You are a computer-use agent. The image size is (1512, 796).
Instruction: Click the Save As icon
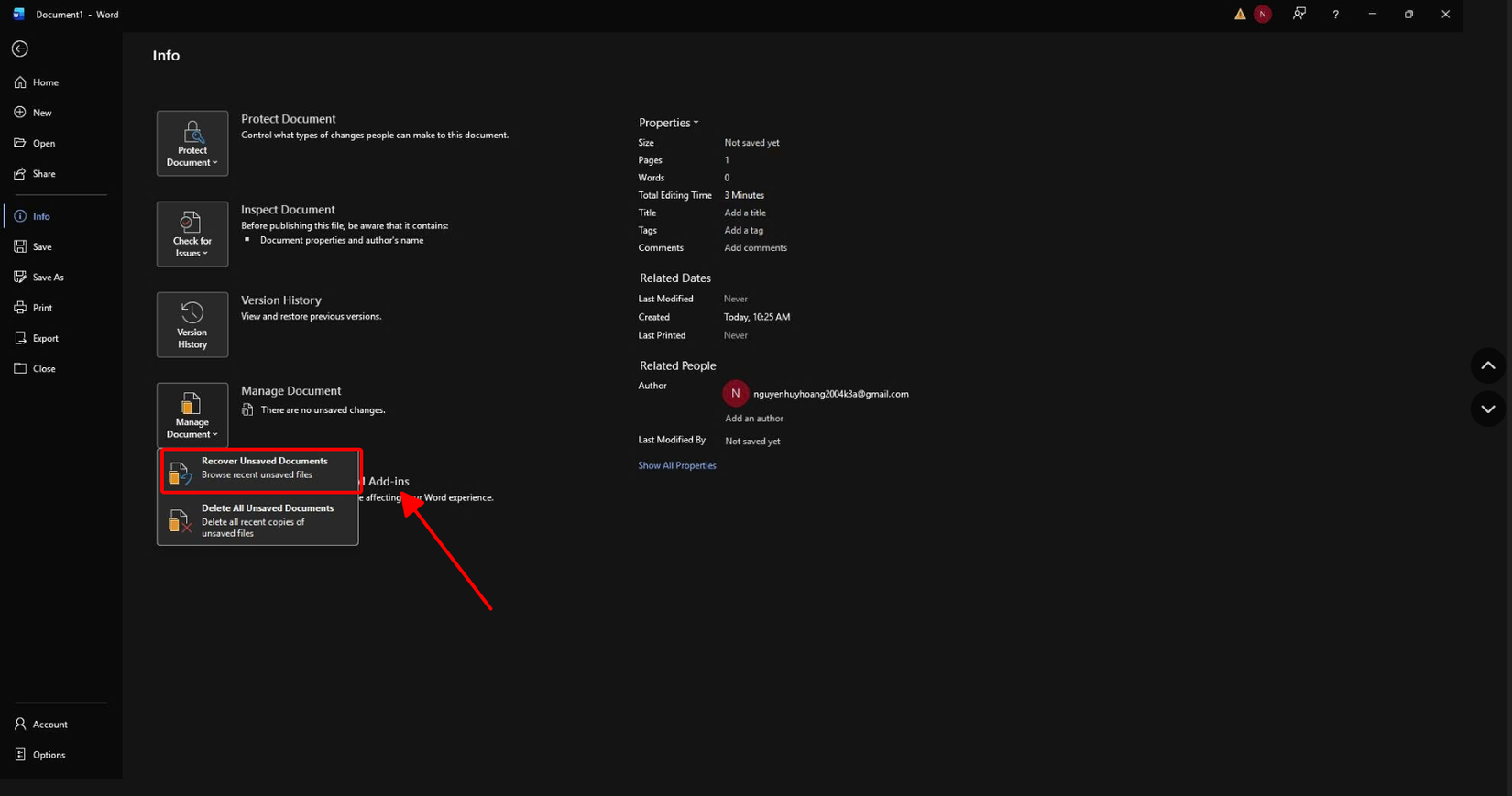pyautogui.click(x=20, y=277)
